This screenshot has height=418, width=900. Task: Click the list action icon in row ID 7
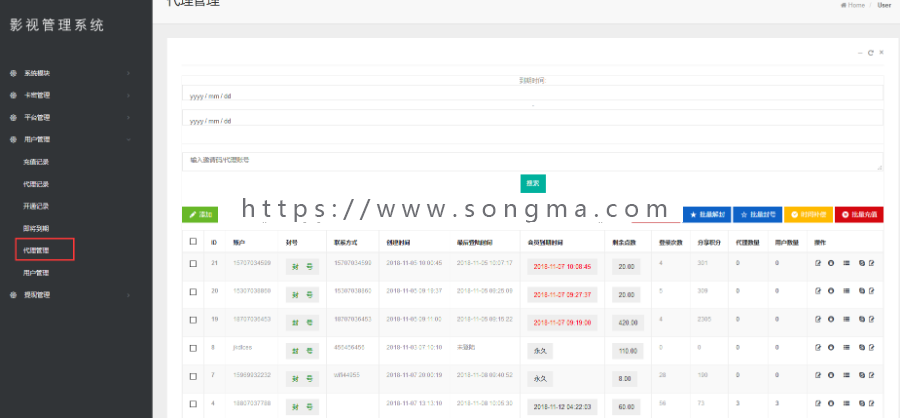point(846,376)
